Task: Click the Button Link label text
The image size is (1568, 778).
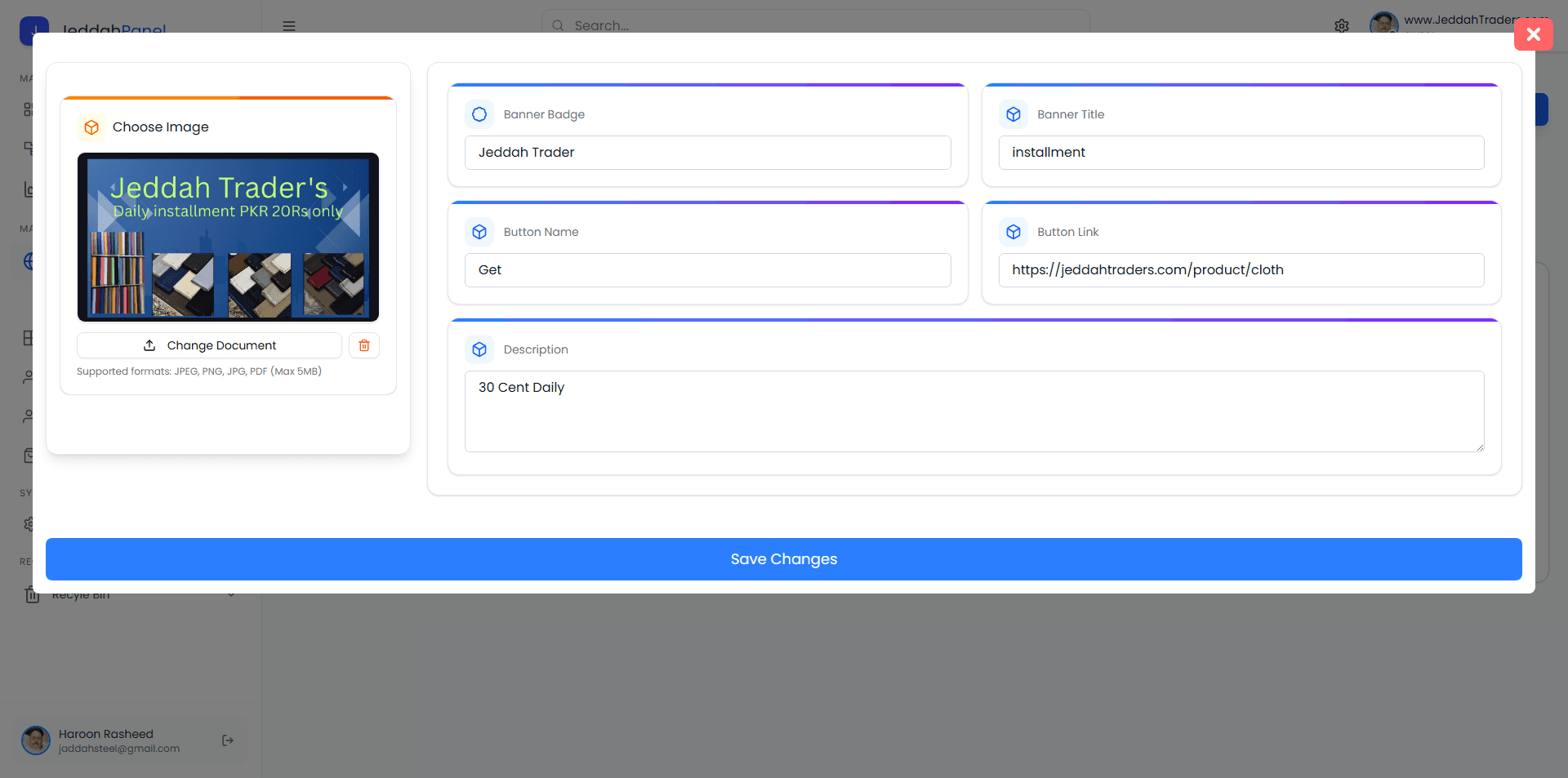Action: (x=1067, y=232)
